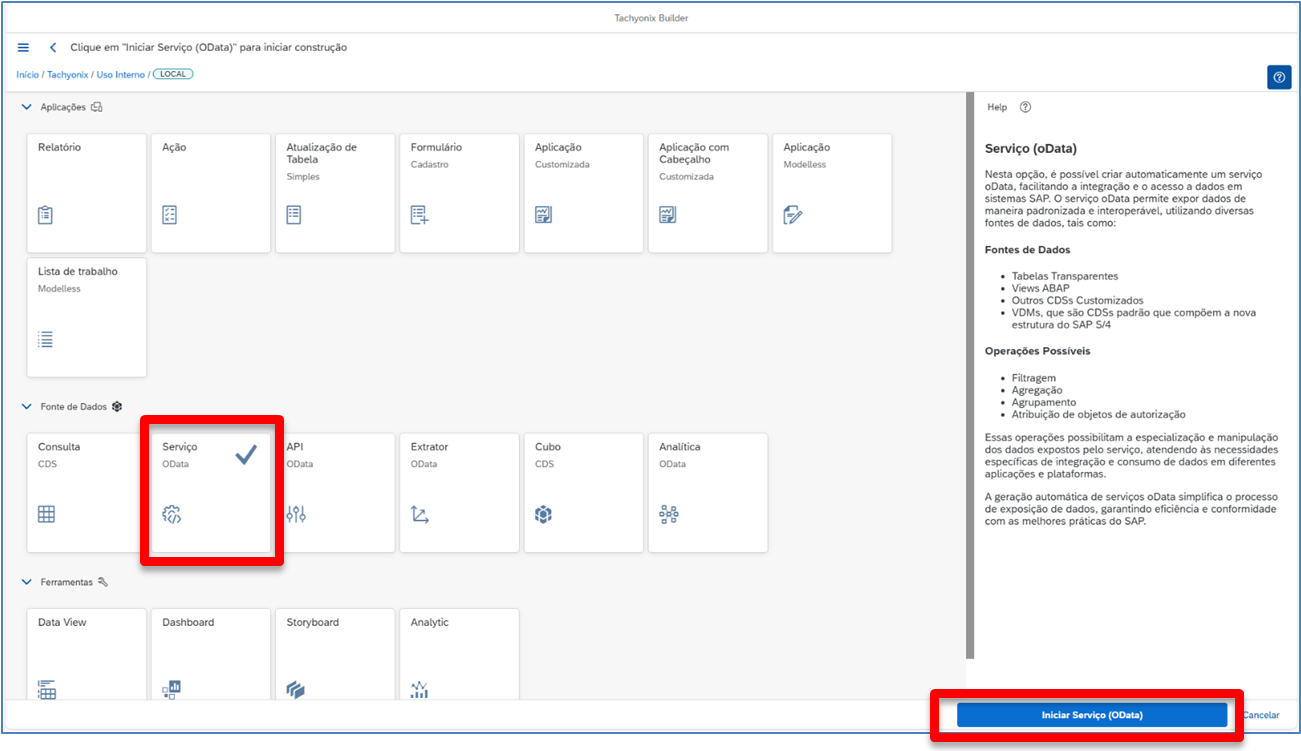Click the 'Operações Possíveis' help subheading

[1037, 352]
